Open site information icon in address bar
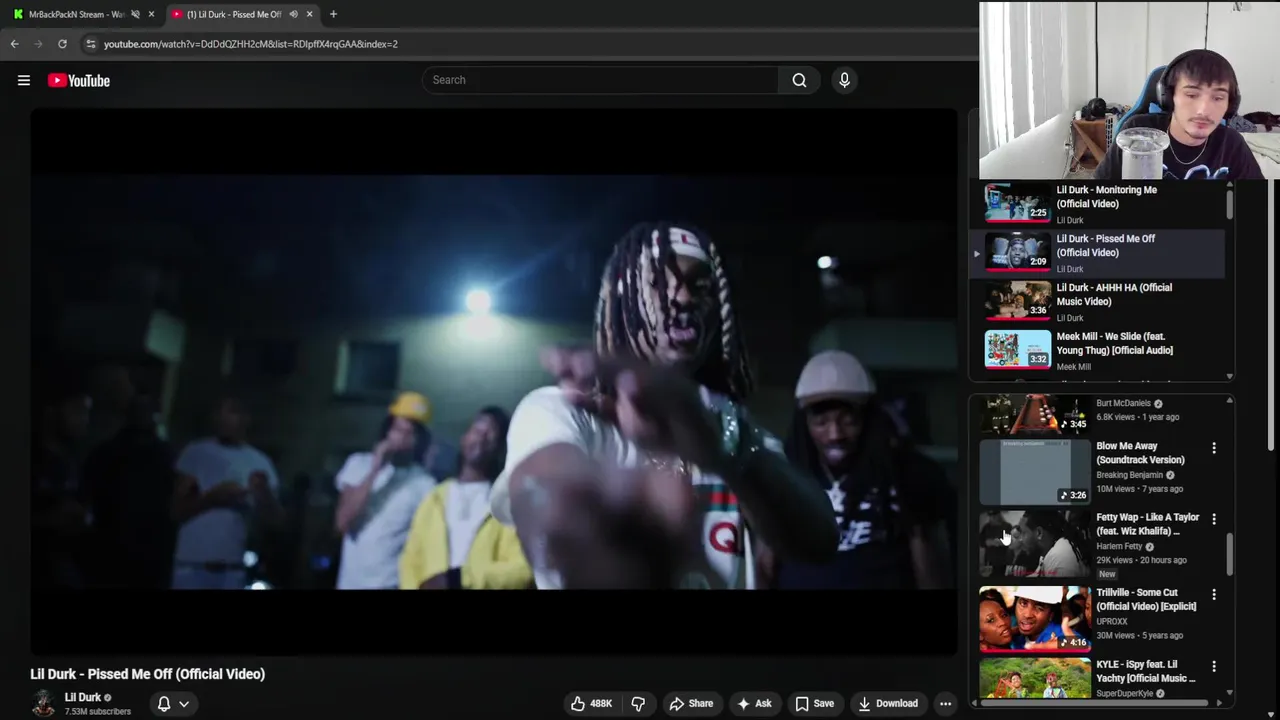Image resolution: width=1280 pixels, height=720 pixels. 90,44
